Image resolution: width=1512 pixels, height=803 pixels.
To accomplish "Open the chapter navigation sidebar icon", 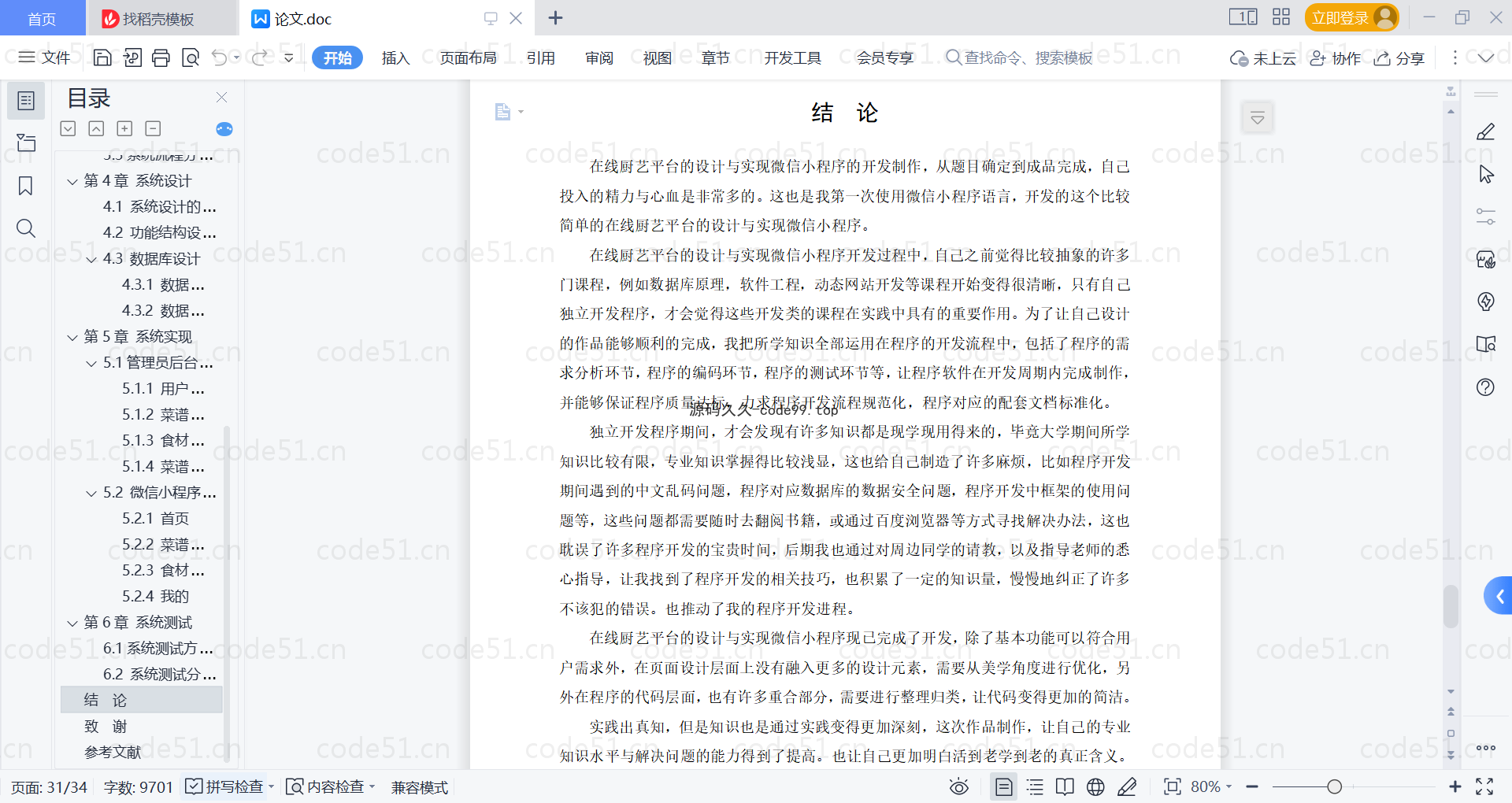I will click(x=26, y=142).
